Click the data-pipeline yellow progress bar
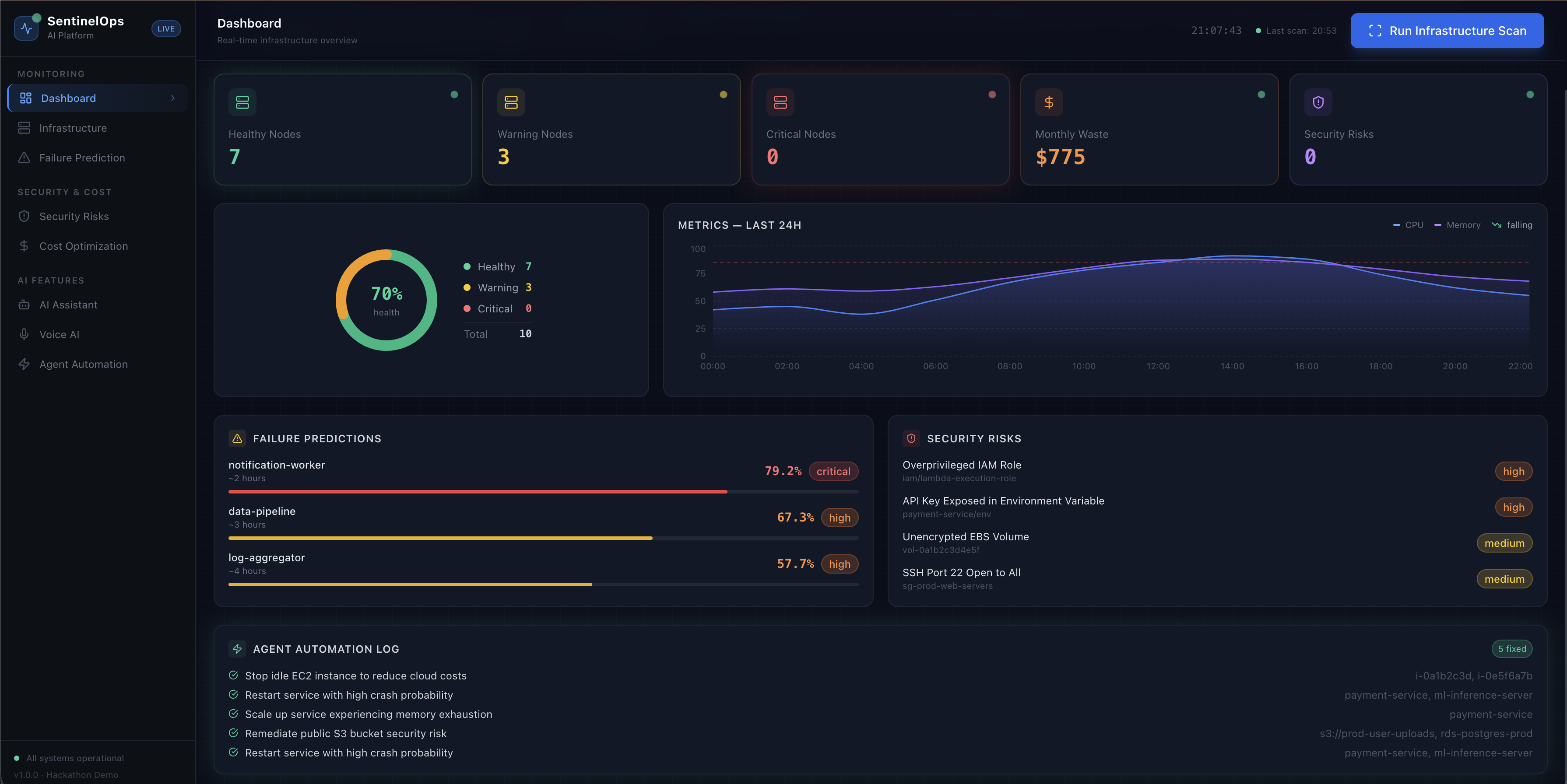 coord(440,538)
